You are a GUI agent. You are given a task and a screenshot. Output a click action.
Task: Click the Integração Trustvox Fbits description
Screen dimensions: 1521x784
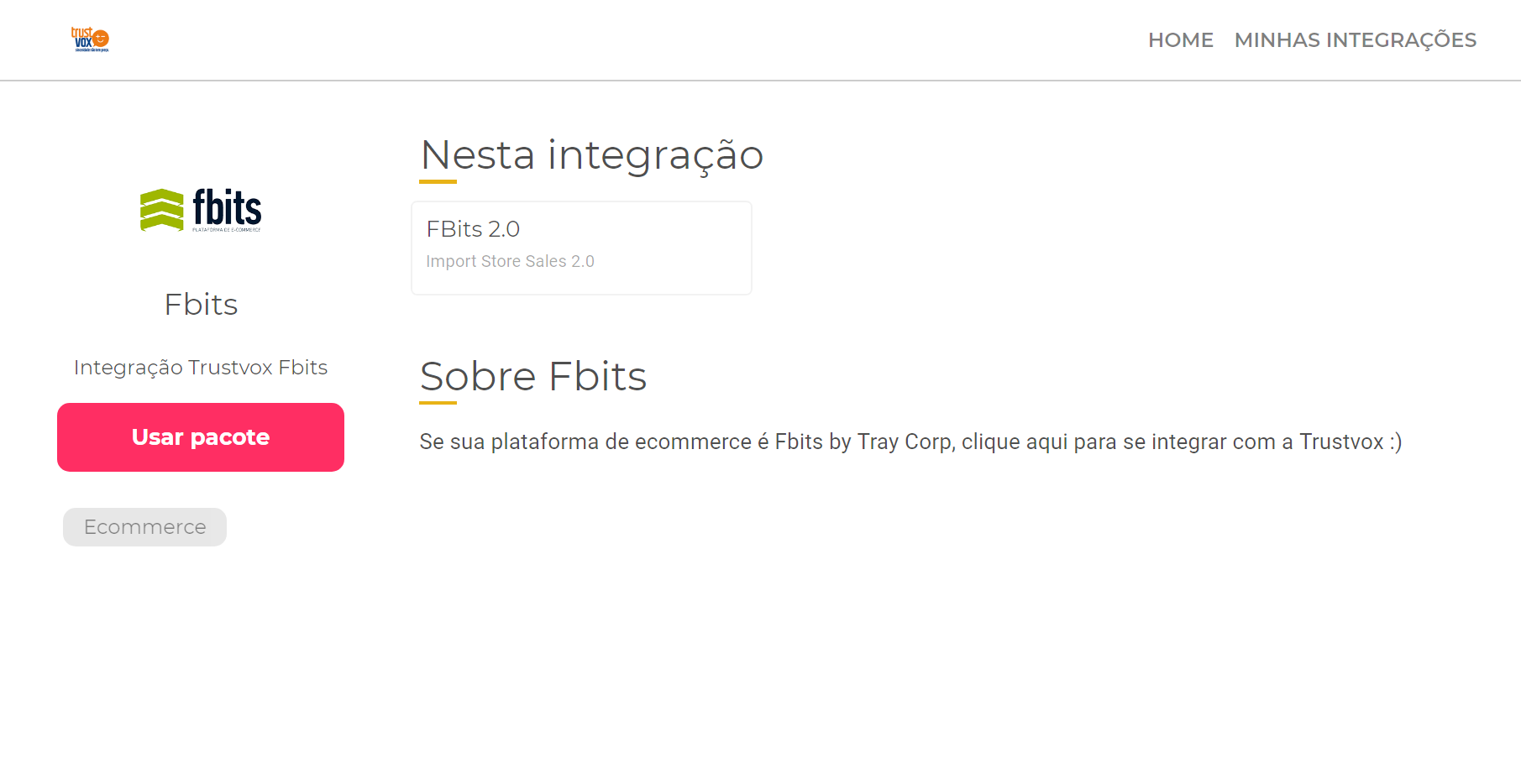[x=201, y=368]
